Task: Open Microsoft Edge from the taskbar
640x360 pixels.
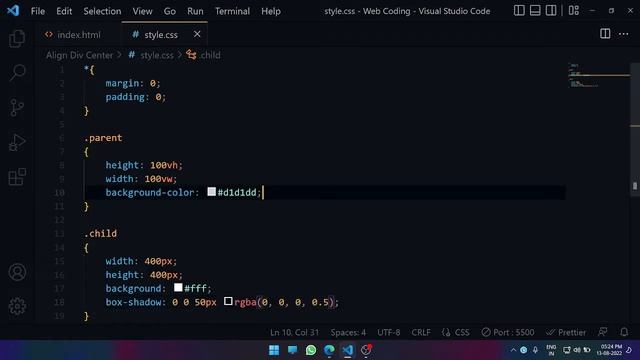Action: click(x=329, y=350)
